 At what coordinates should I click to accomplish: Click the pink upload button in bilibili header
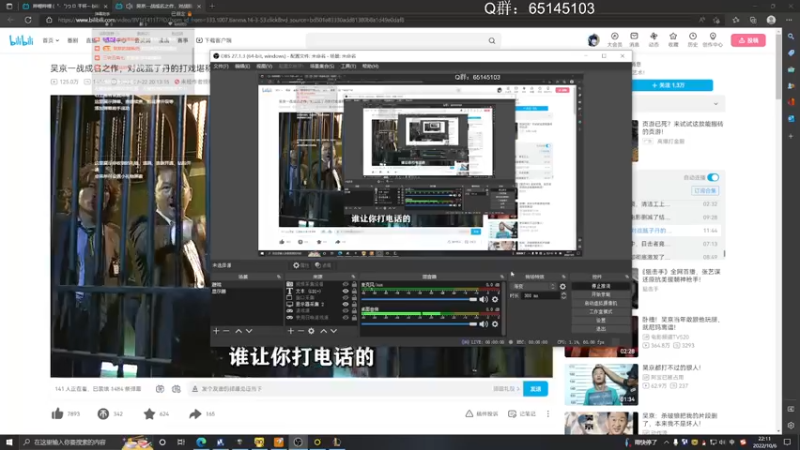pos(748,40)
